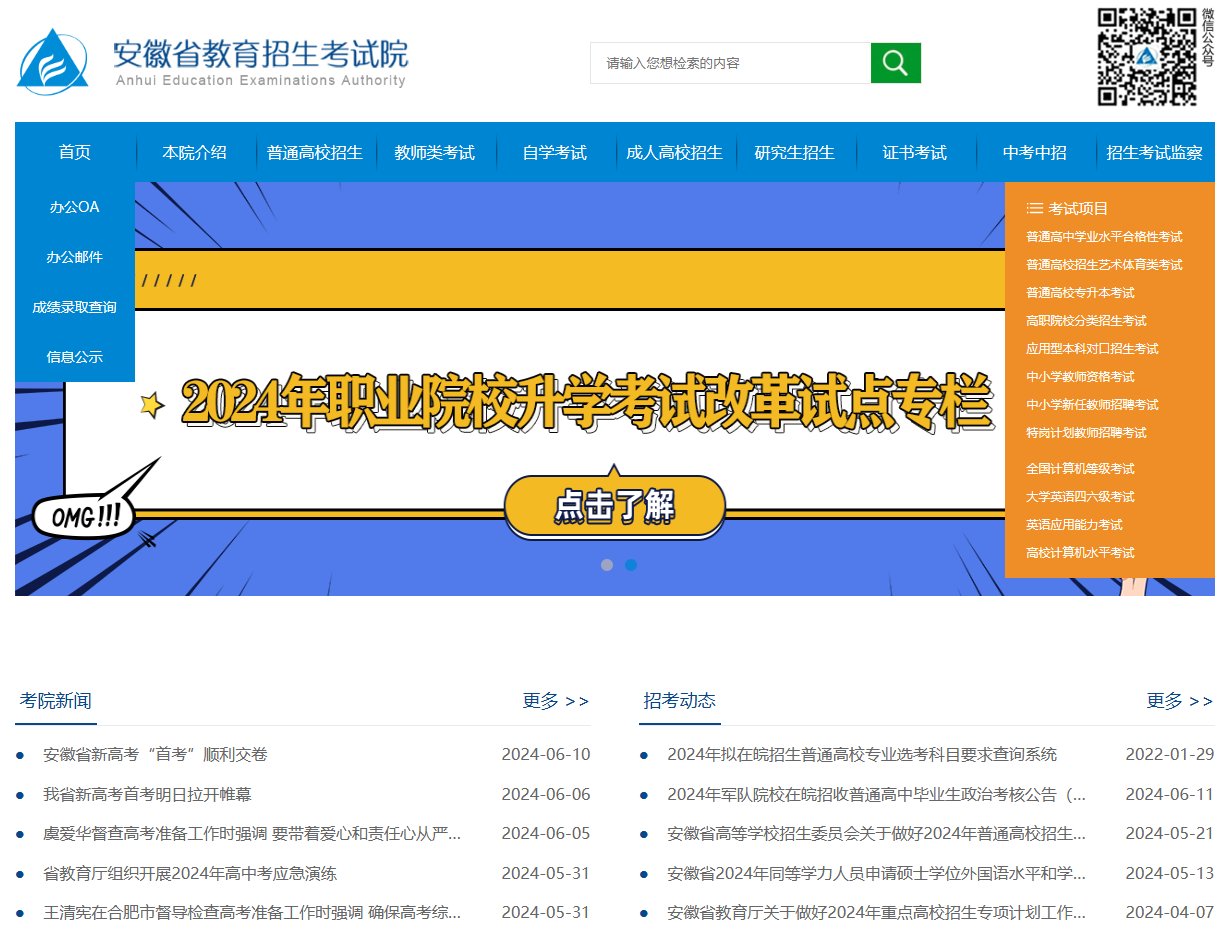Click 更多 next to 招考动态
The width and height of the screenshot is (1231, 934).
coord(1177,701)
